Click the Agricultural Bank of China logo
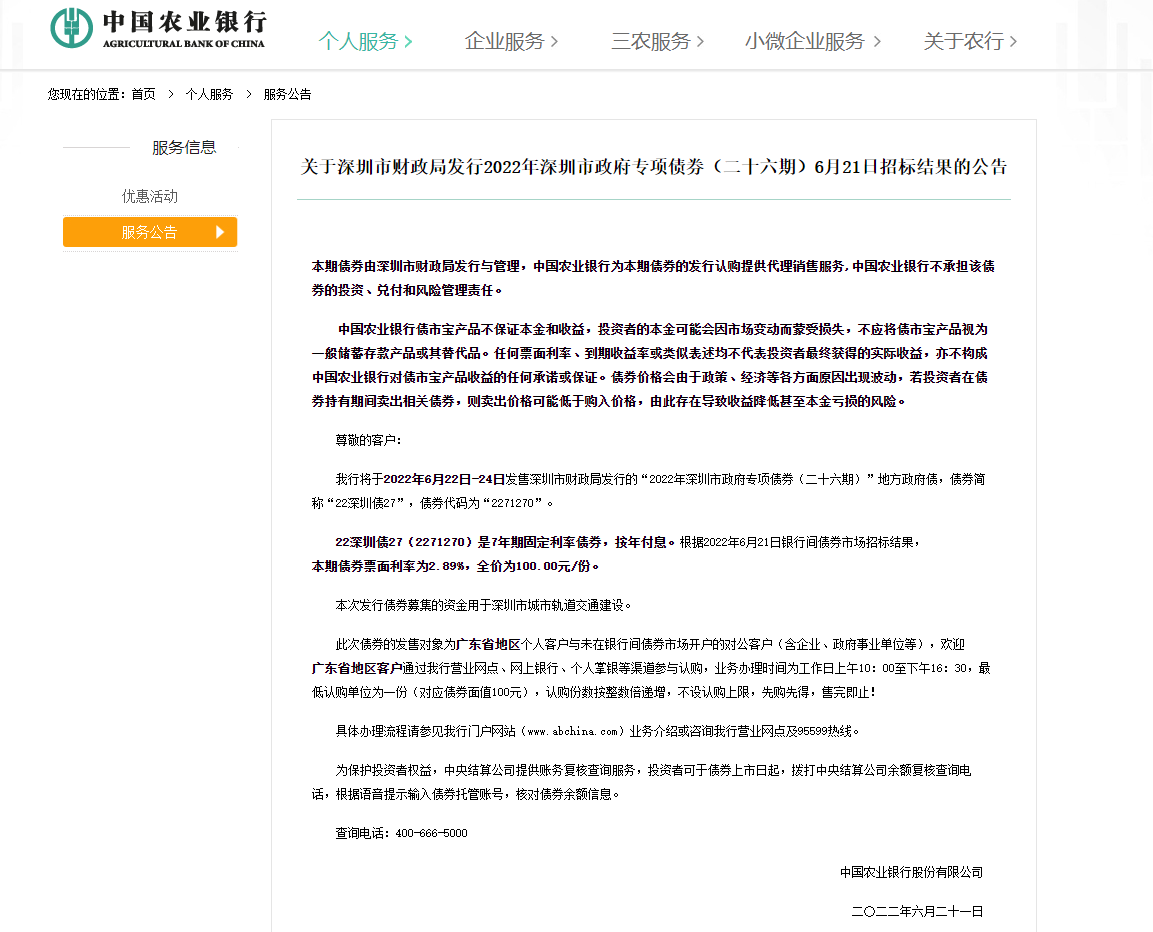The image size is (1153, 932). pyautogui.click(x=157, y=29)
